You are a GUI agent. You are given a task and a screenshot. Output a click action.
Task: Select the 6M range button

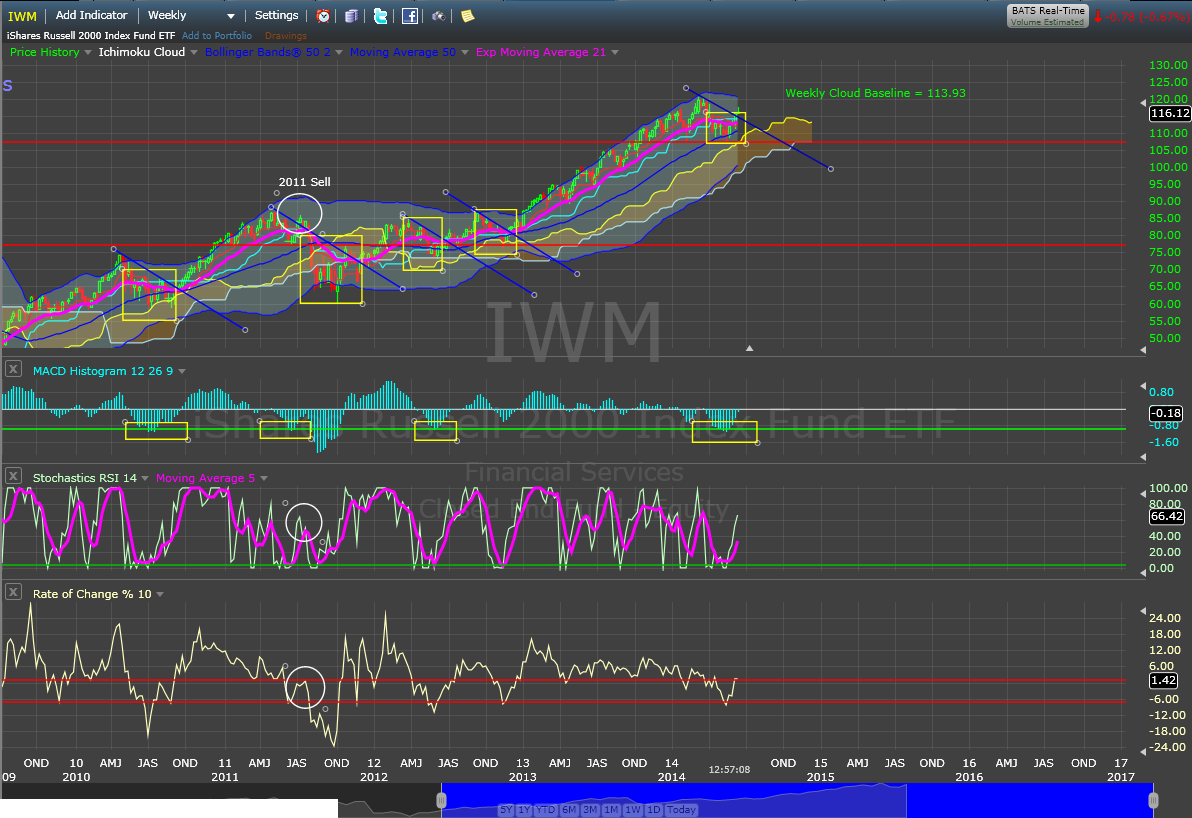coord(569,810)
